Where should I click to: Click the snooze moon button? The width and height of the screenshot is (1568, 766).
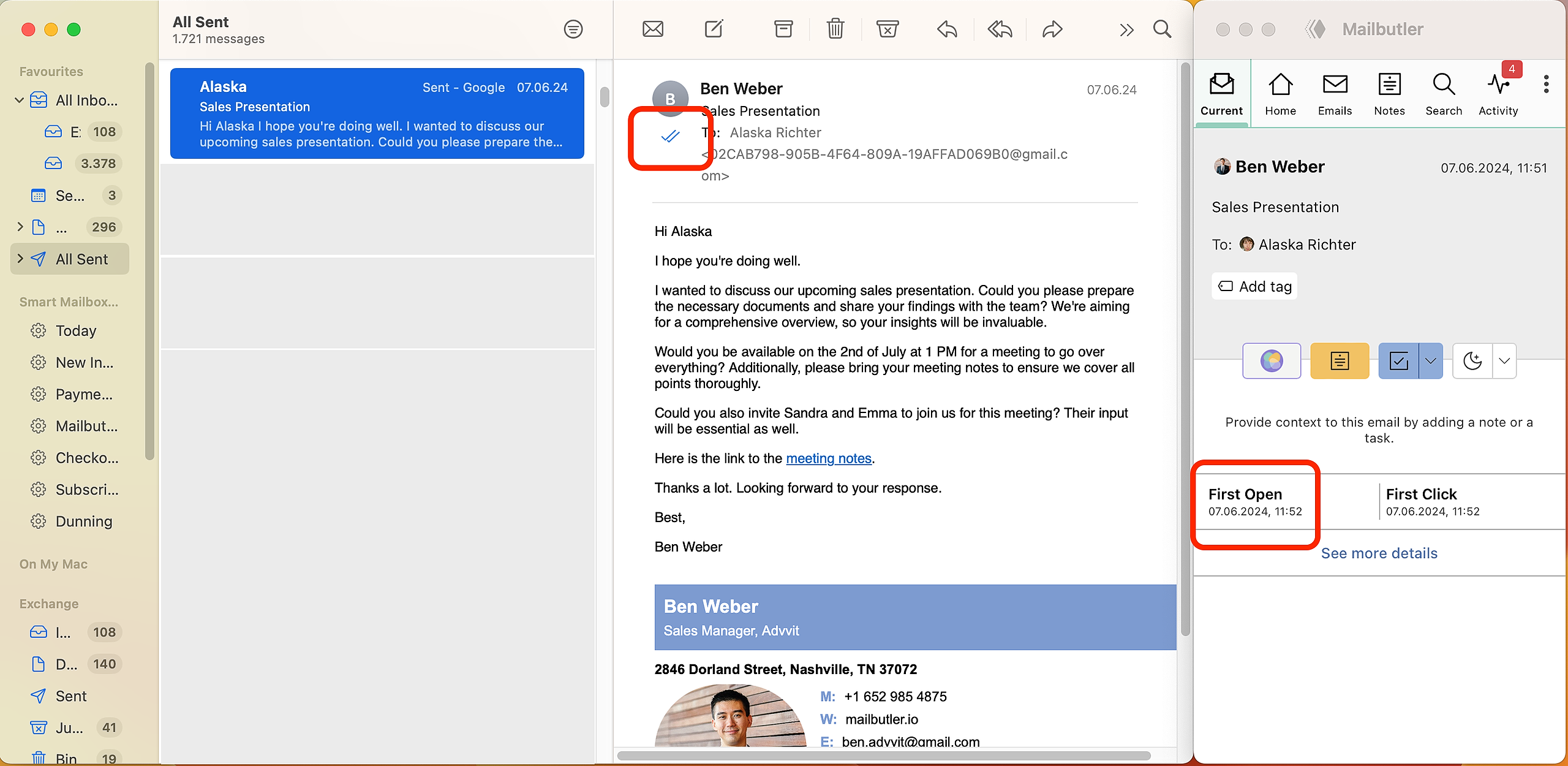click(1472, 361)
